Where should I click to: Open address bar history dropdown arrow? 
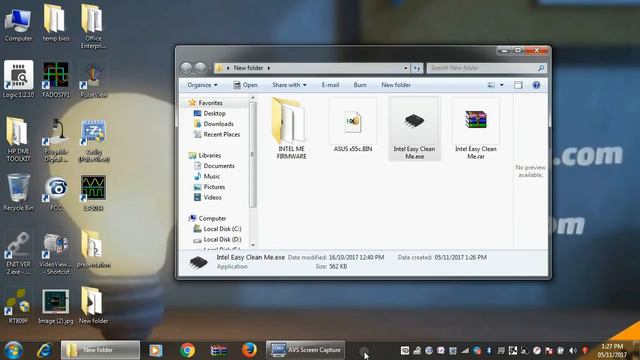405,68
